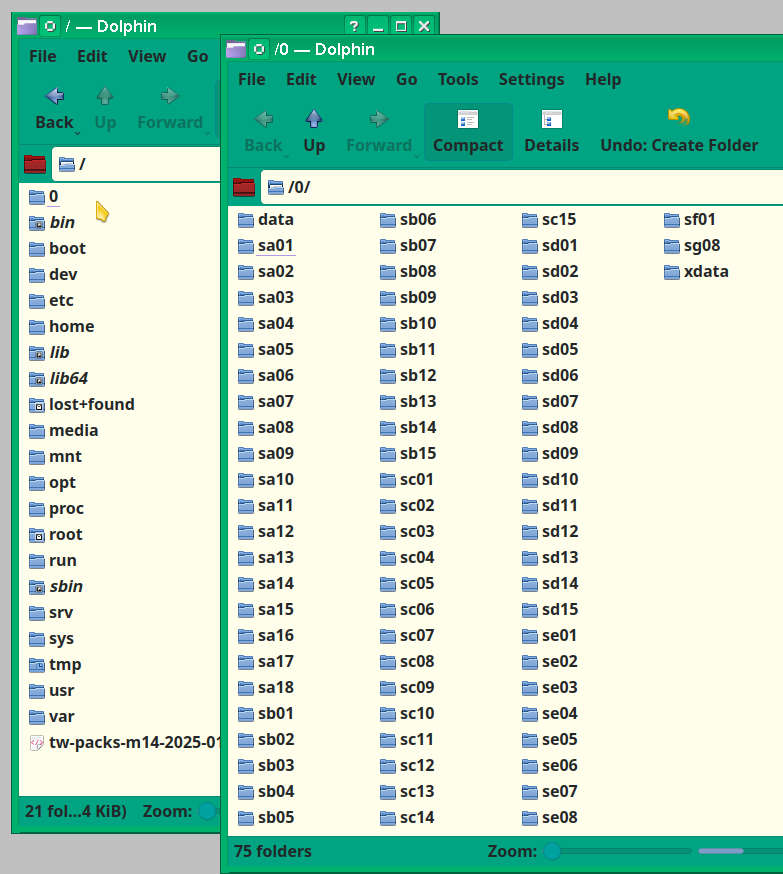Select the tw-packs file icon
The image size is (783, 874).
[37, 743]
